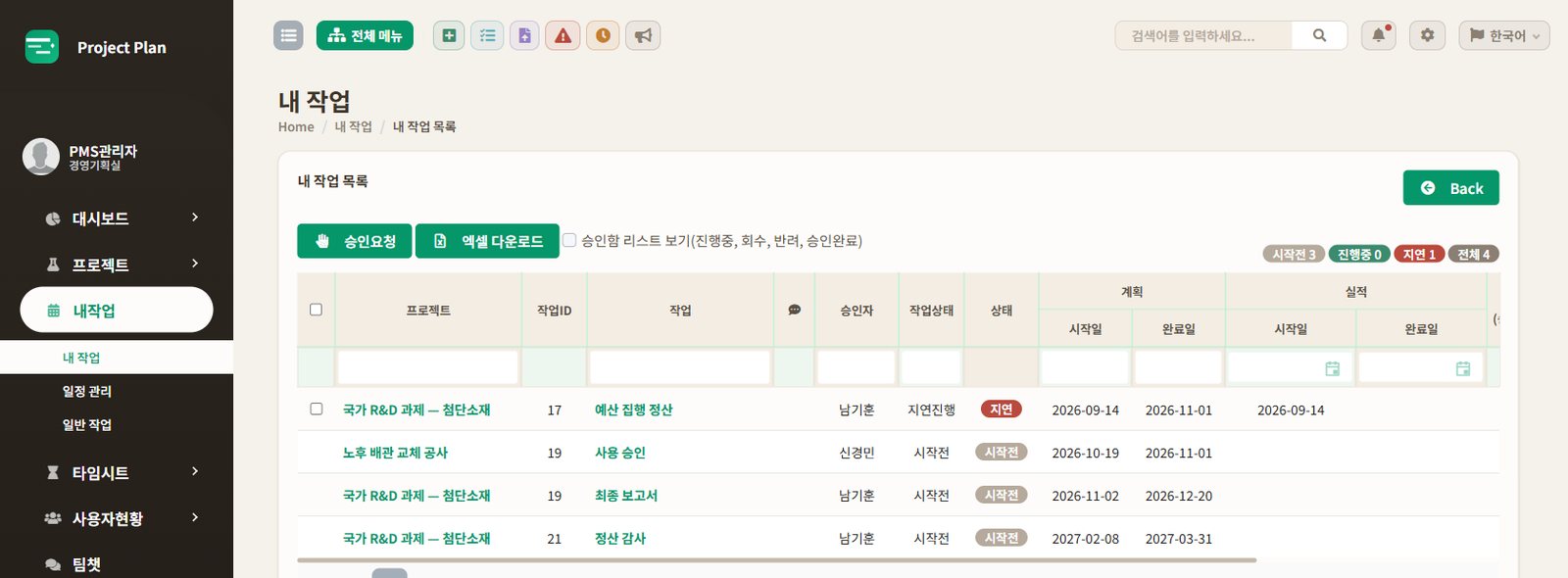
Task: Expand the 대시보드 sidebar menu
Action: click(x=117, y=218)
